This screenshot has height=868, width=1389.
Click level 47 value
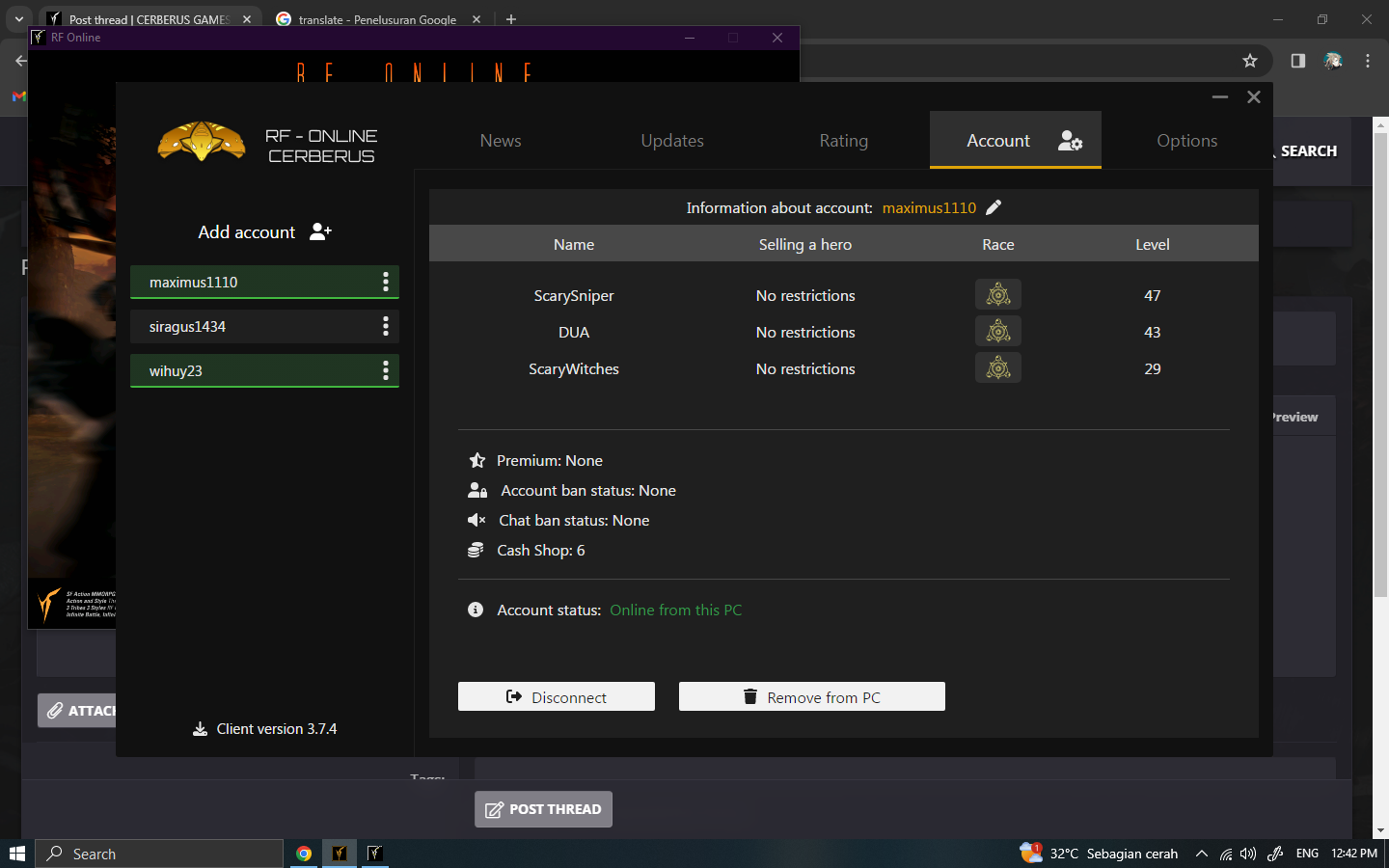(1153, 296)
